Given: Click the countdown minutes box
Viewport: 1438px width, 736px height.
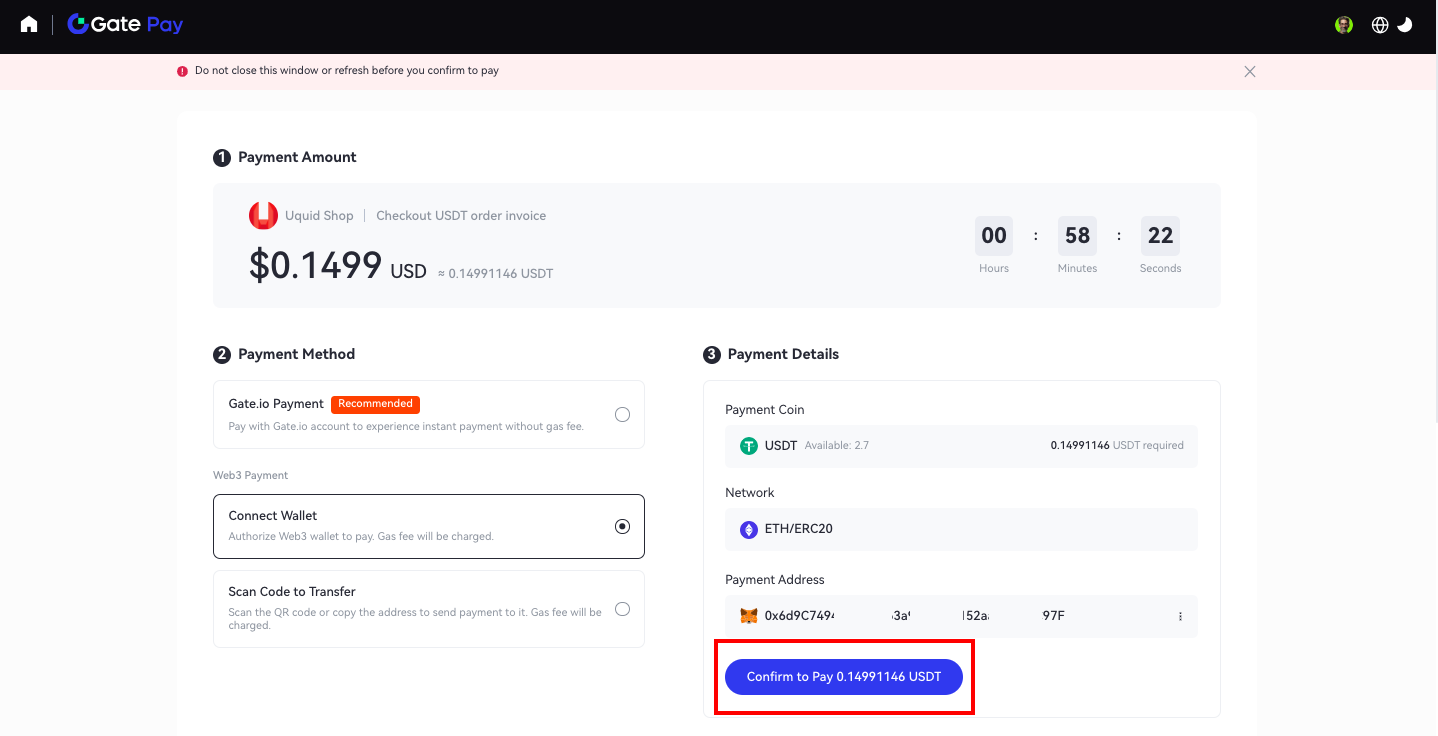Looking at the screenshot, I should [x=1077, y=236].
